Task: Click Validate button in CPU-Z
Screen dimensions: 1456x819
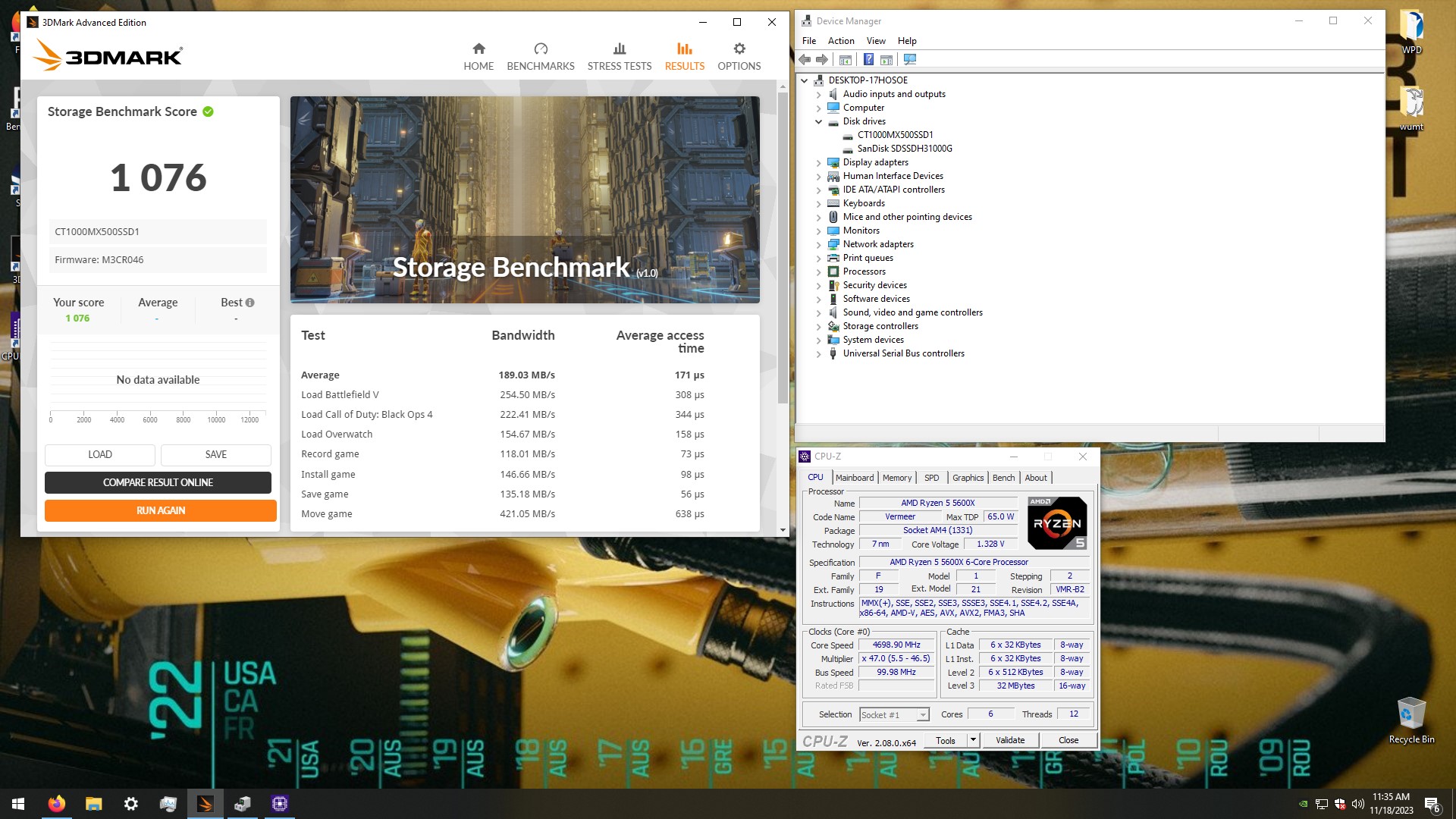Action: [x=1010, y=741]
